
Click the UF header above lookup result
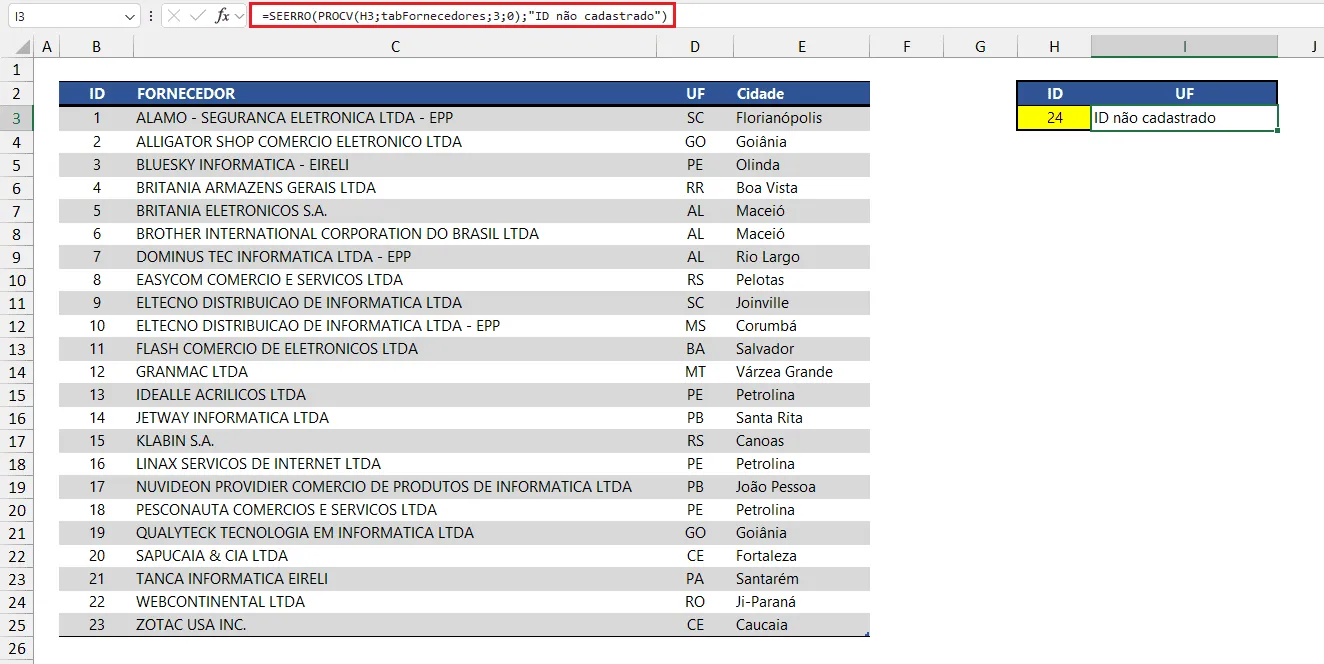coord(1184,94)
